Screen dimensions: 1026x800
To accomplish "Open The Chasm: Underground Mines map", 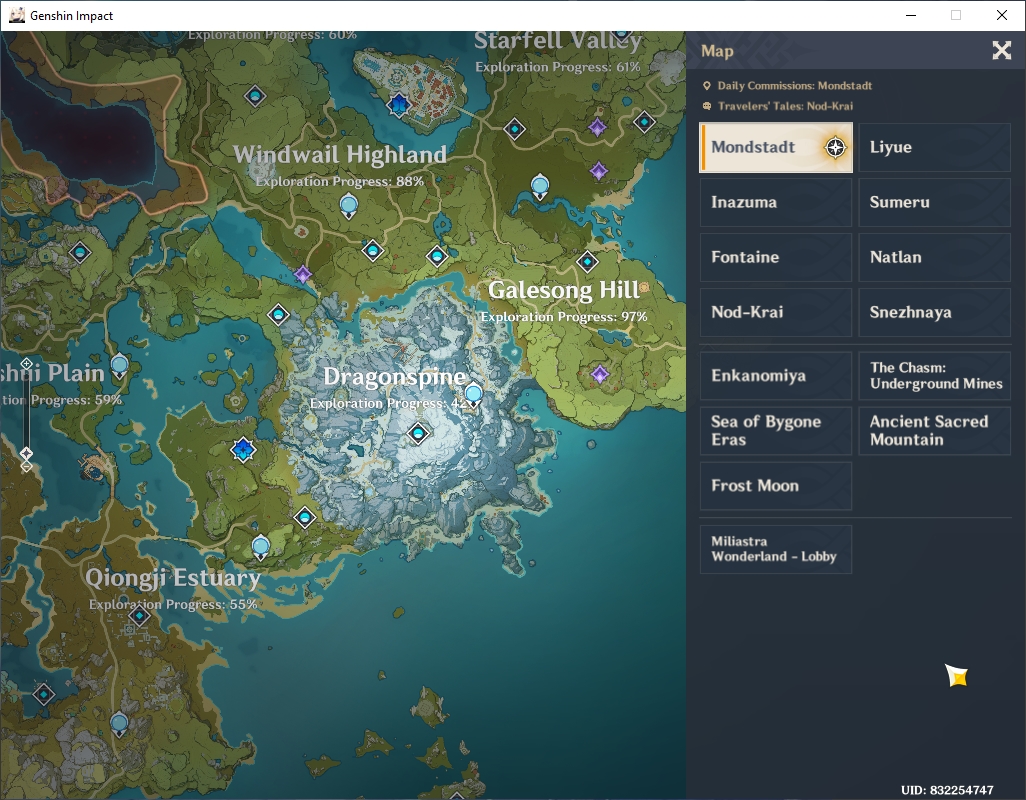I will [934, 375].
